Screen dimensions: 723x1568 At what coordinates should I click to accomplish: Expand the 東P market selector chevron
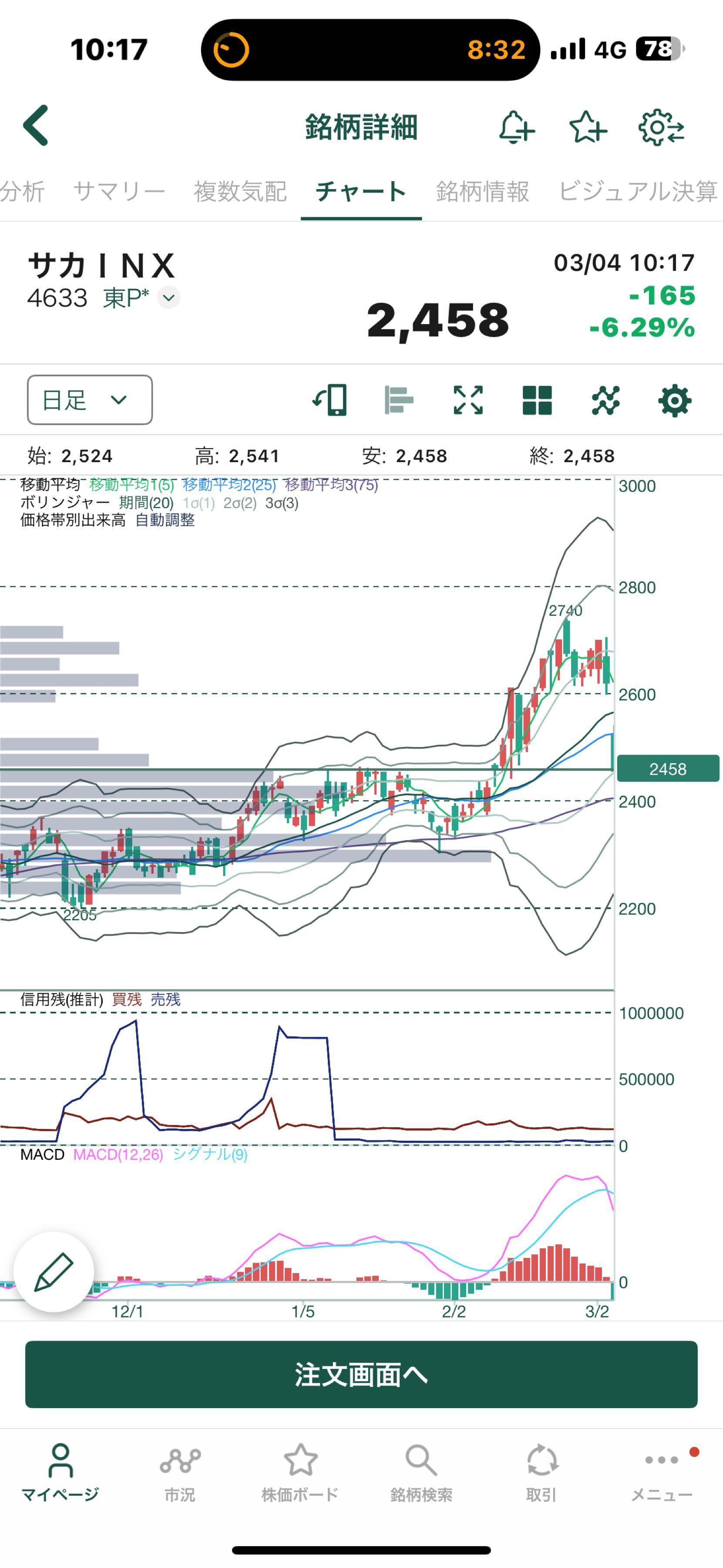(169, 297)
